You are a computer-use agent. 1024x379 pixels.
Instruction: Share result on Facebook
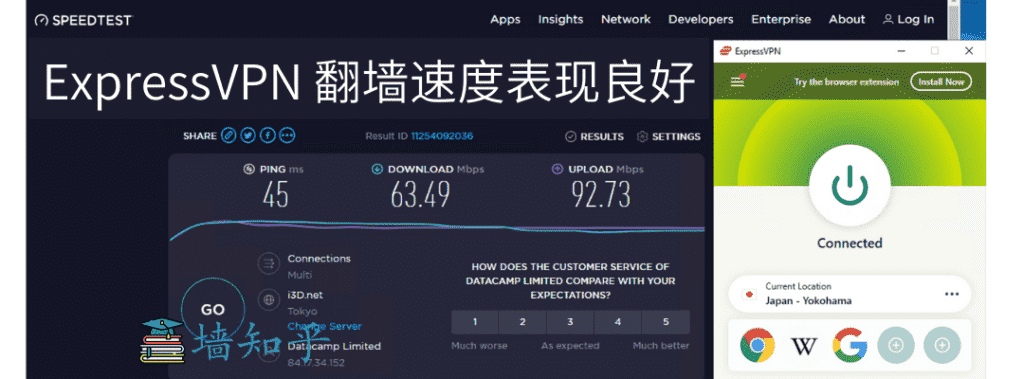point(267,136)
